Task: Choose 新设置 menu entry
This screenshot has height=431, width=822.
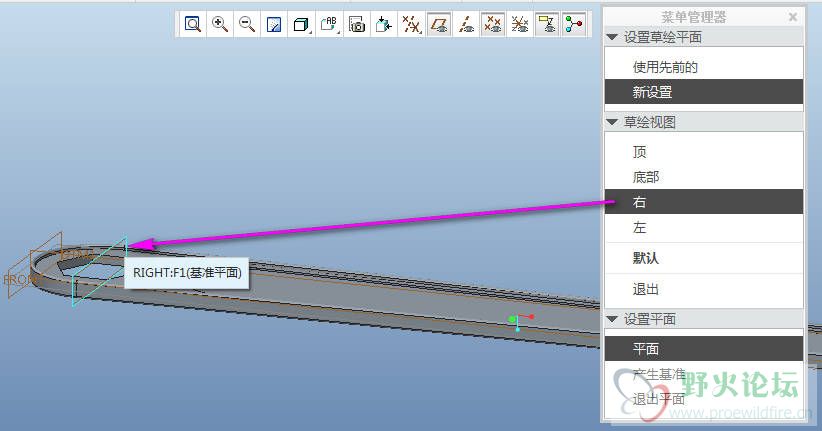Action: (x=704, y=92)
